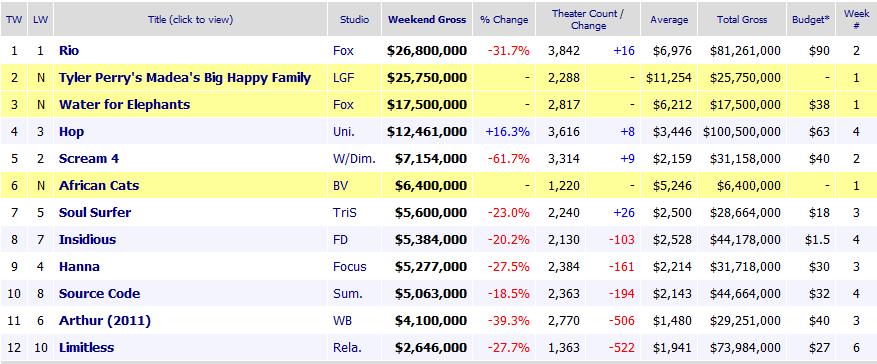Image resolution: width=877 pixels, height=364 pixels.
Task: Open the Soul Surfer movie link
Action: coord(95,212)
